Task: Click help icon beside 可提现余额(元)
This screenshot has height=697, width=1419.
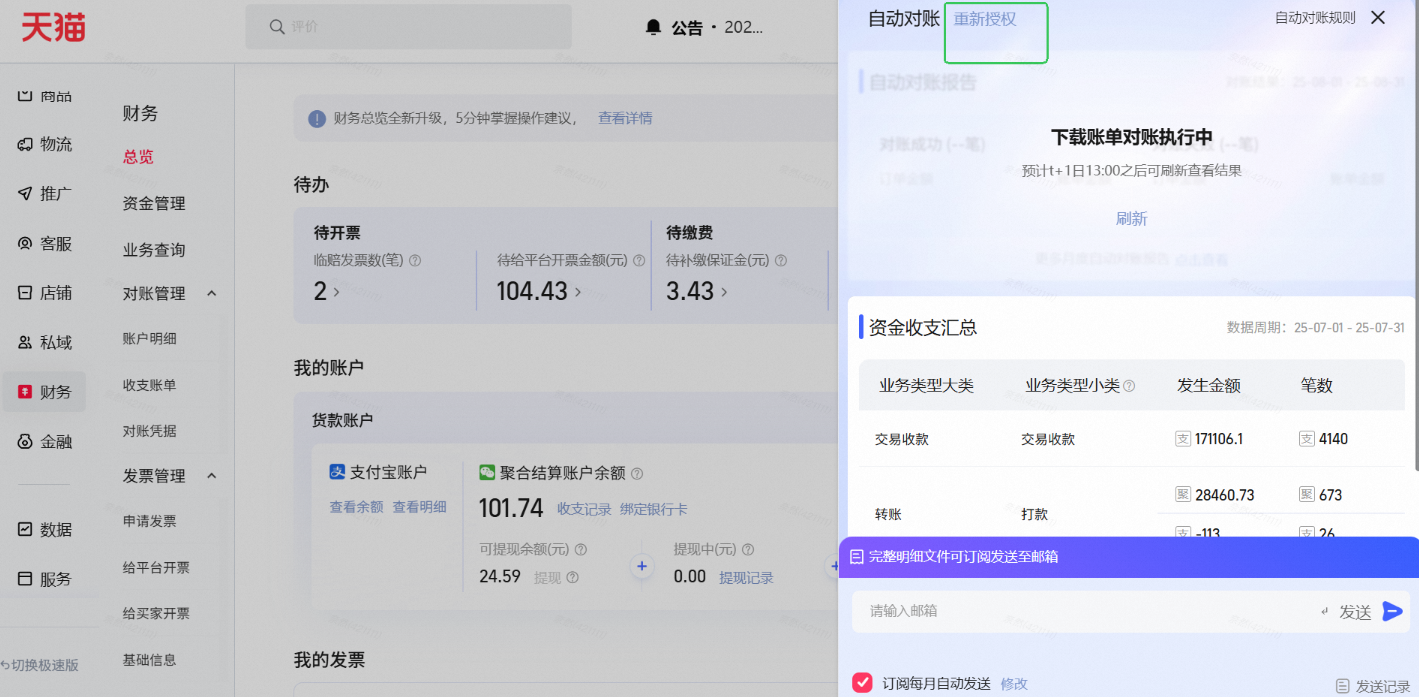Action: point(580,549)
